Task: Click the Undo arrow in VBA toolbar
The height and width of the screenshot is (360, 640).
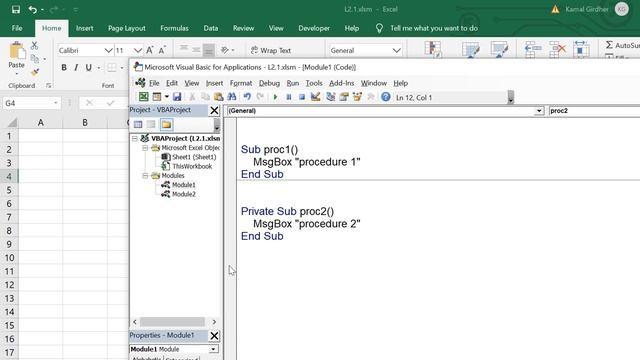Action: [247, 97]
